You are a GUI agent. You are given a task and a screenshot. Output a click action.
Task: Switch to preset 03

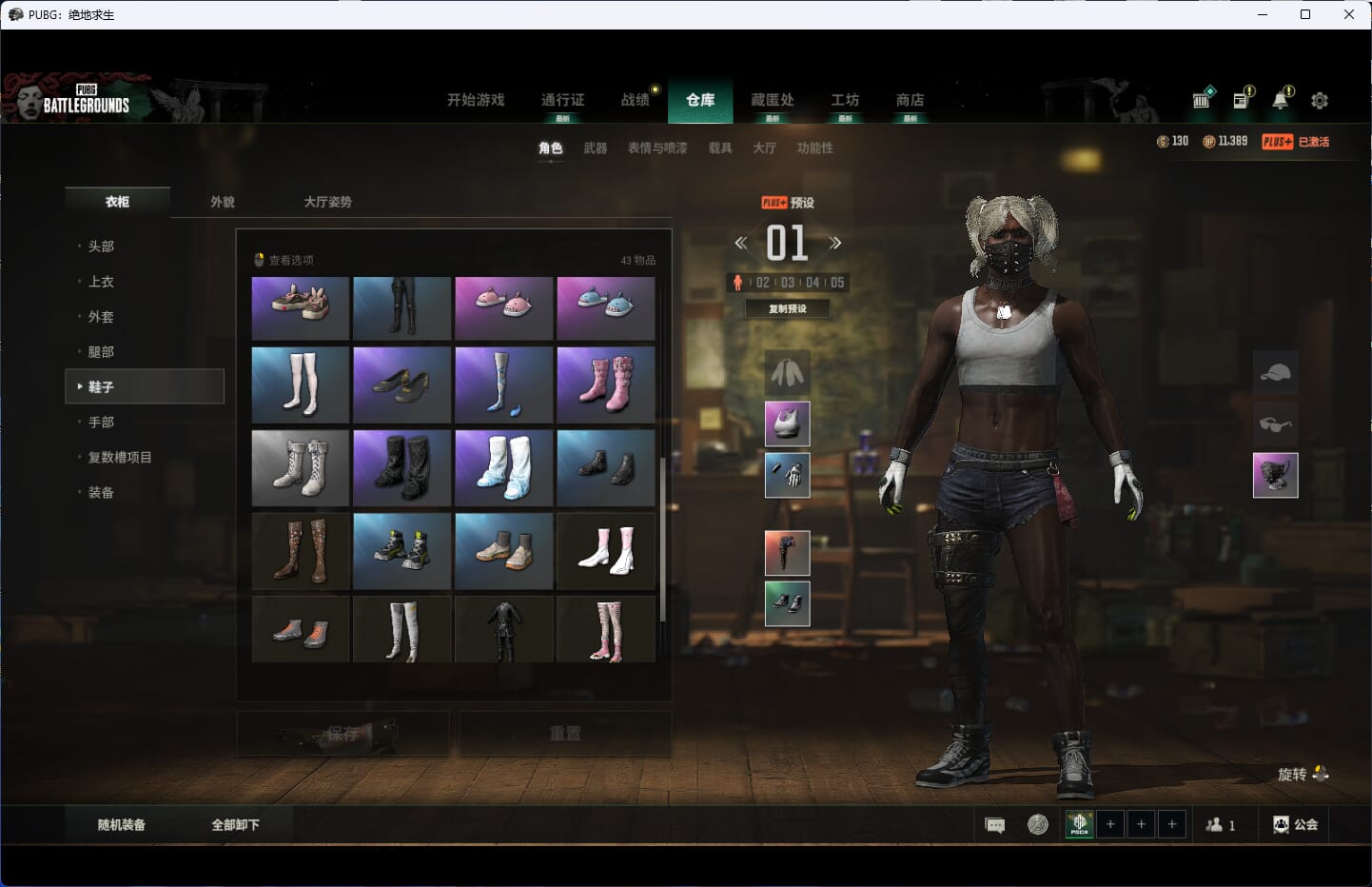click(788, 283)
